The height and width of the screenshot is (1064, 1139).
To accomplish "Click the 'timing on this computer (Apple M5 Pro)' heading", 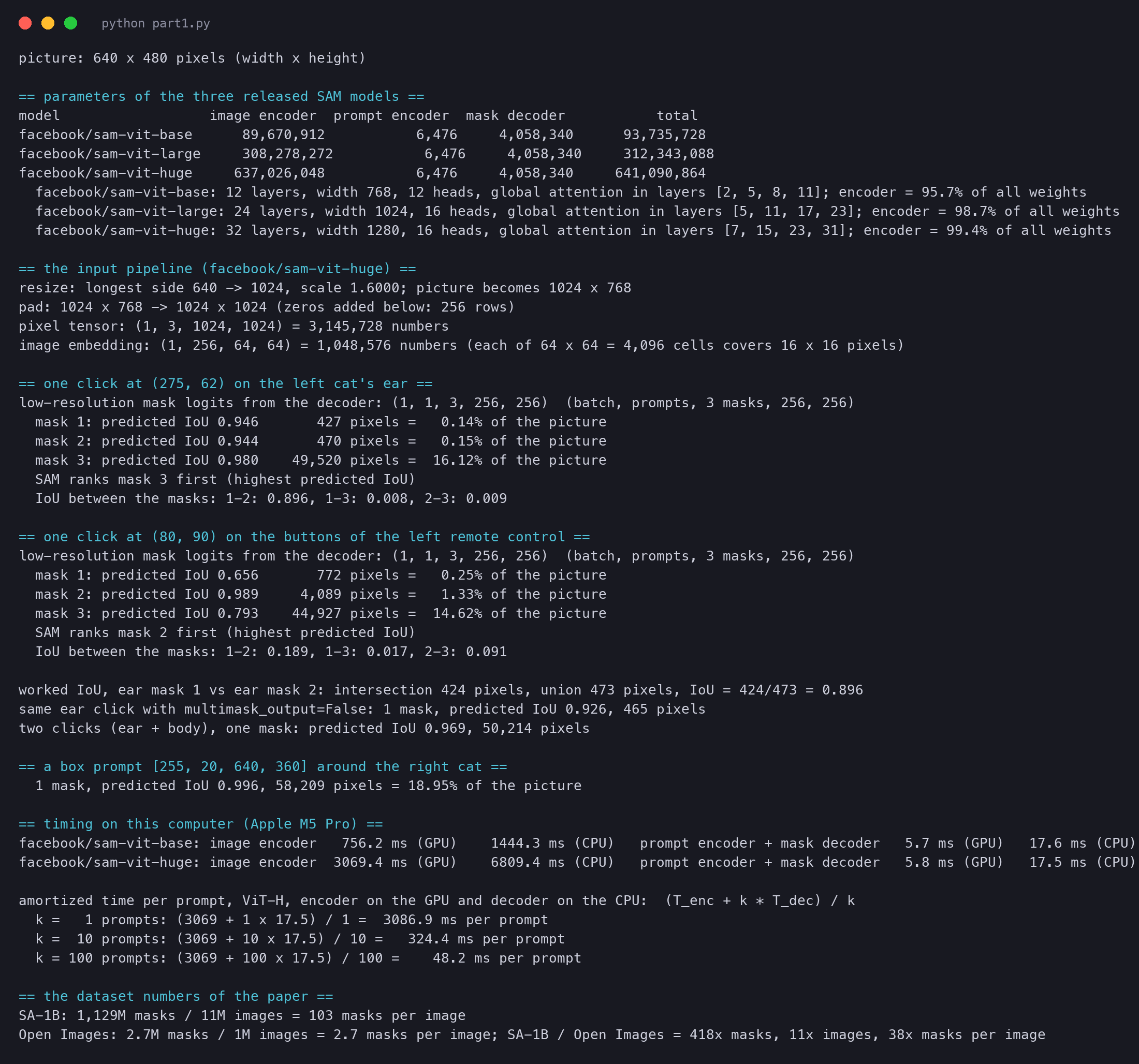I will (x=200, y=824).
